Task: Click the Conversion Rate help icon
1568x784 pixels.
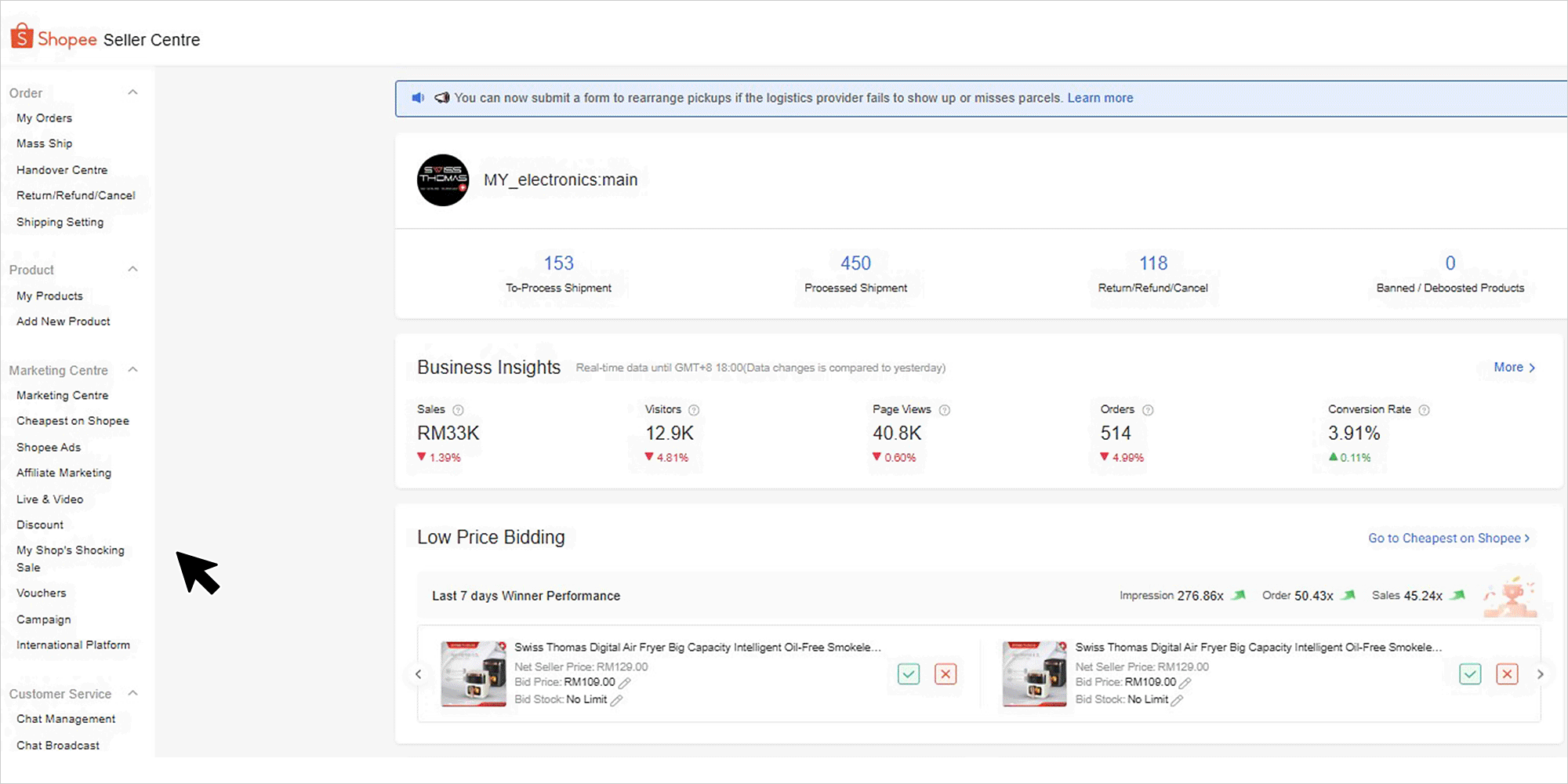Action: coord(1425,410)
